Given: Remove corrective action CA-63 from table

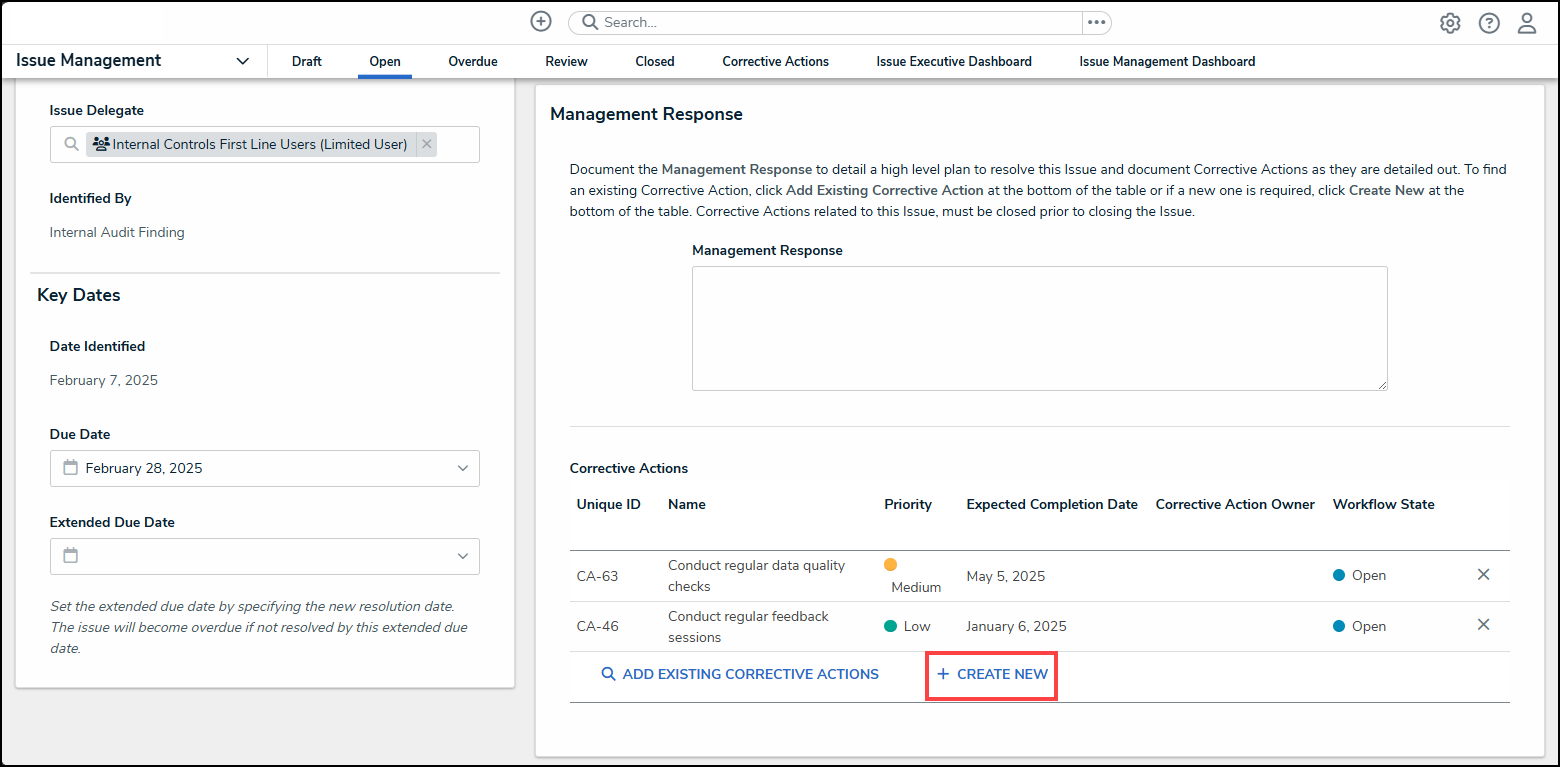Looking at the screenshot, I should click(1484, 575).
